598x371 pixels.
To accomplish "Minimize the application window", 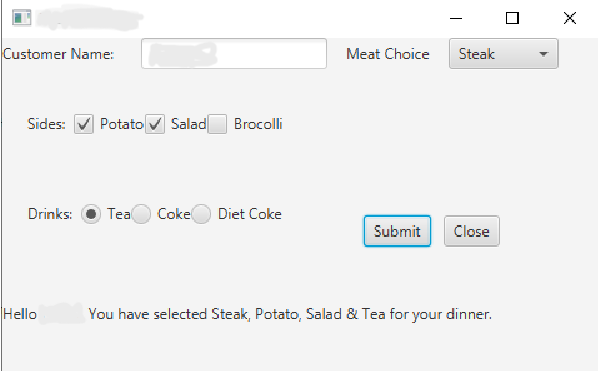I will click(x=456, y=18).
